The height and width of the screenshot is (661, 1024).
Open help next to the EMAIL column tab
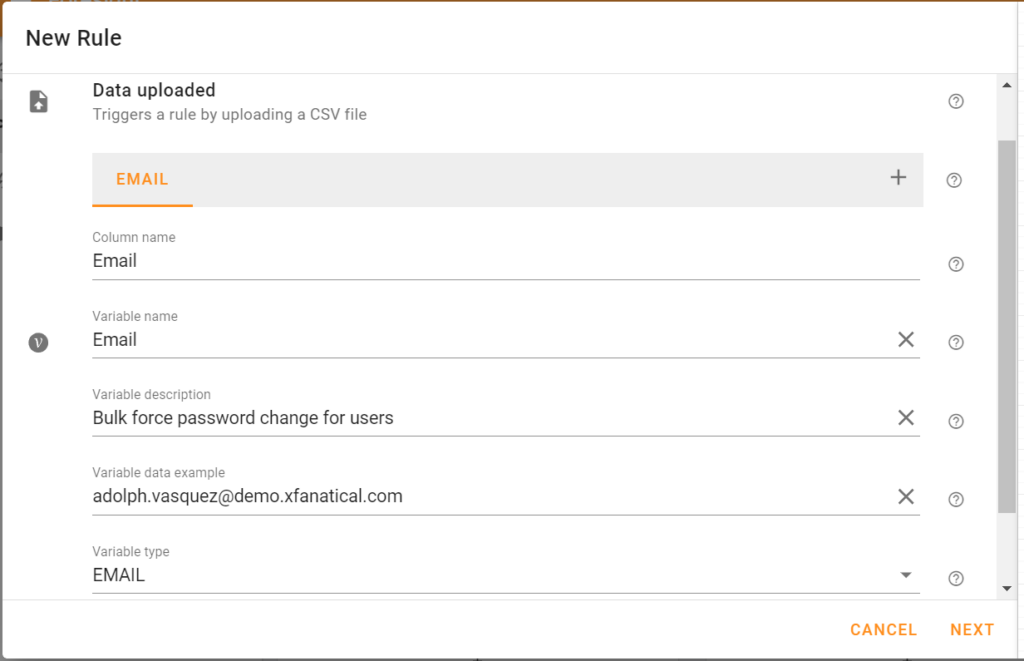pyautogui.click(x=954, y=180)
